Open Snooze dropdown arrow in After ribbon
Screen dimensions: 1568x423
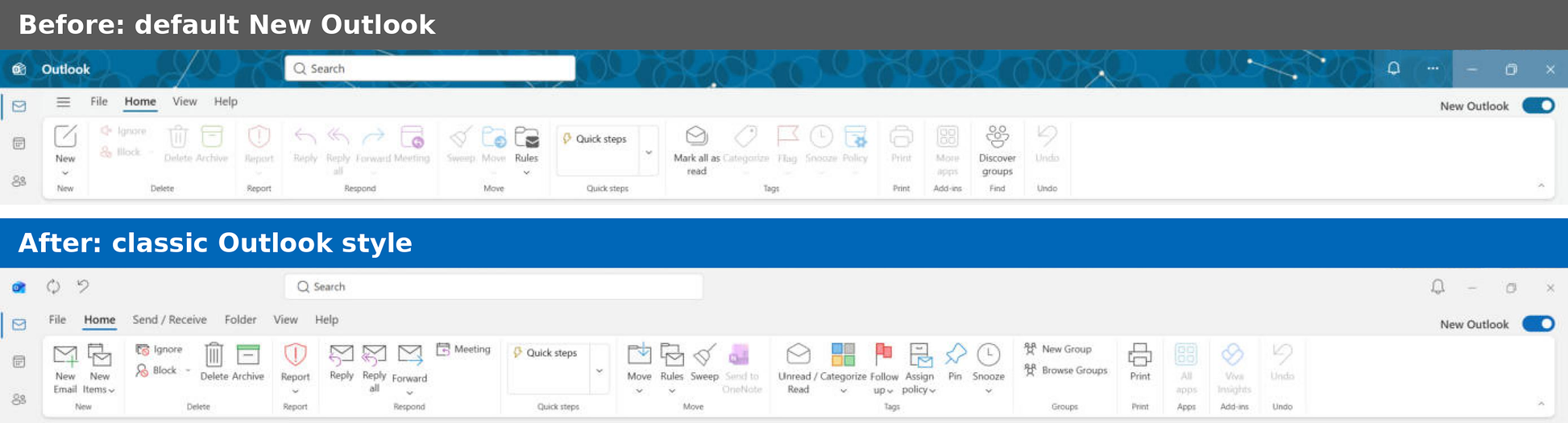coord(989,391)
